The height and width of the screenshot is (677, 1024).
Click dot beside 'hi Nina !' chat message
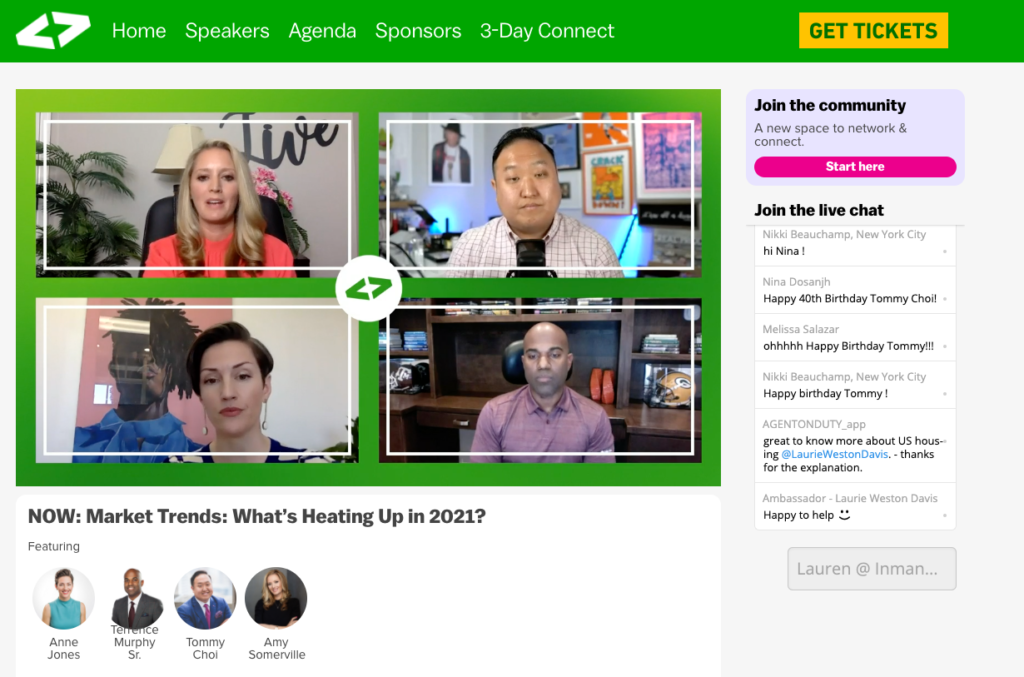coord(944,251)
